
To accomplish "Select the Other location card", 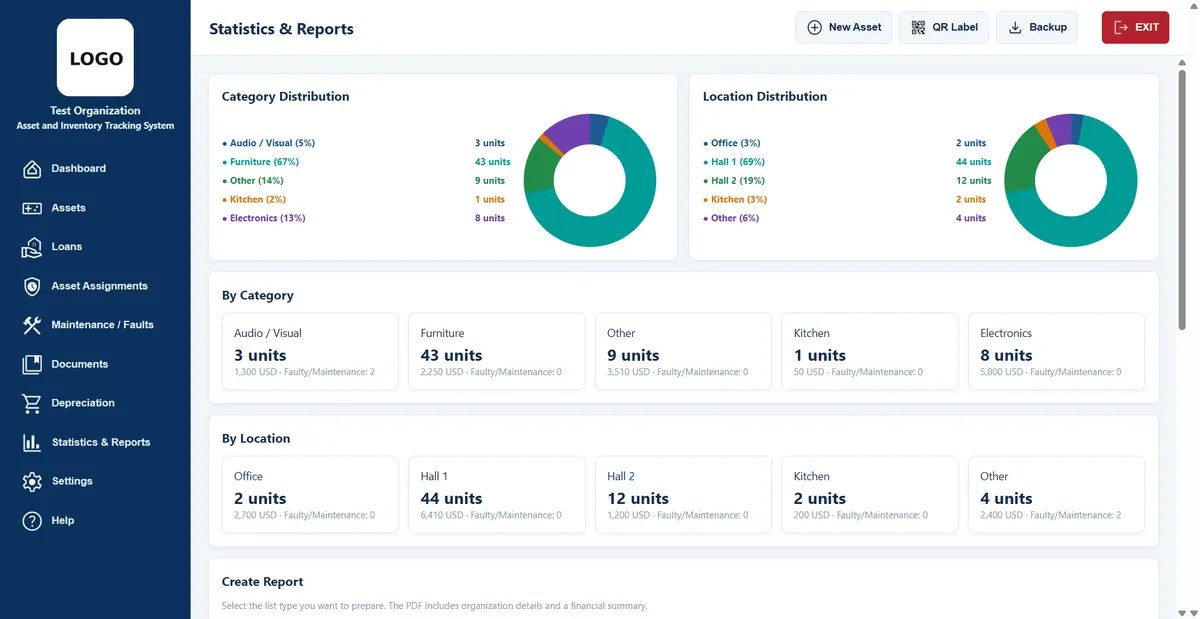I will click(1056, 495).
